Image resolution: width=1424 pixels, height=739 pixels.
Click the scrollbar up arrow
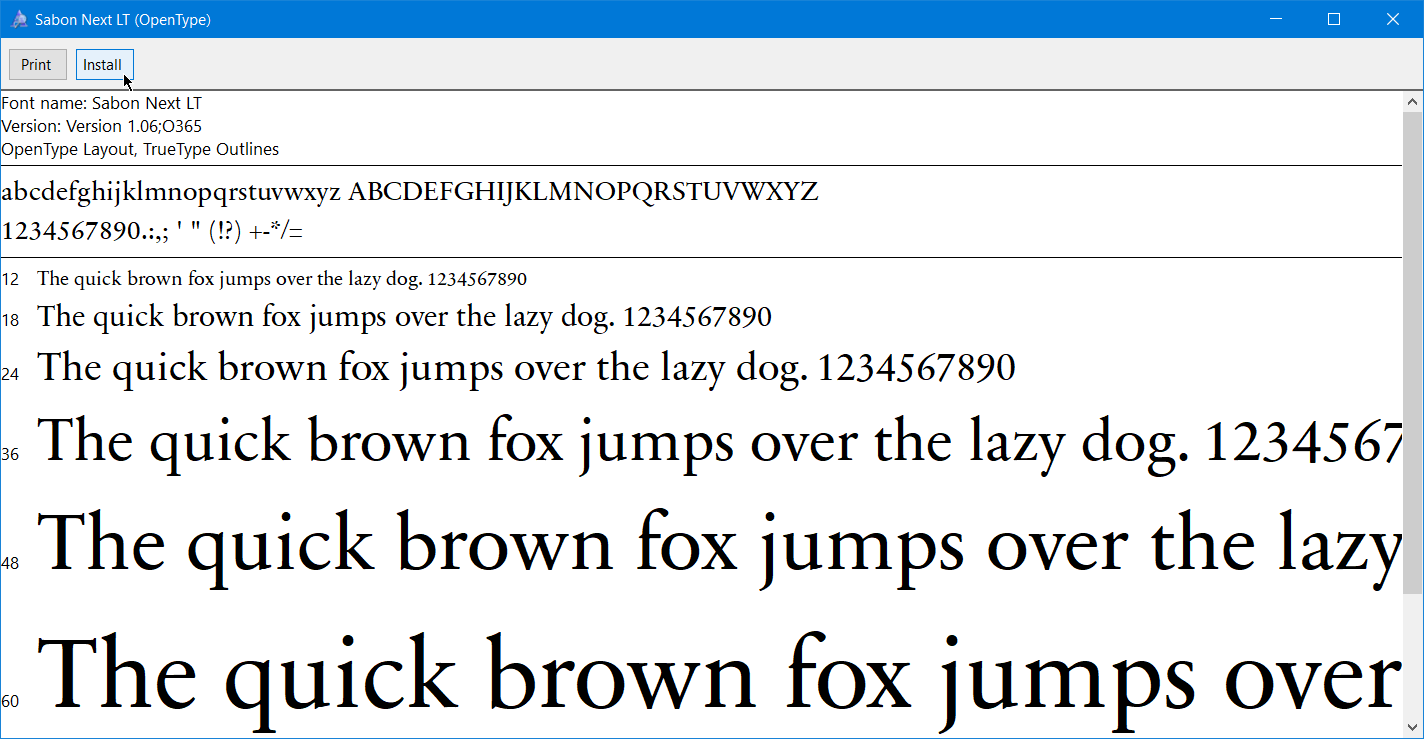point(1413,102)
